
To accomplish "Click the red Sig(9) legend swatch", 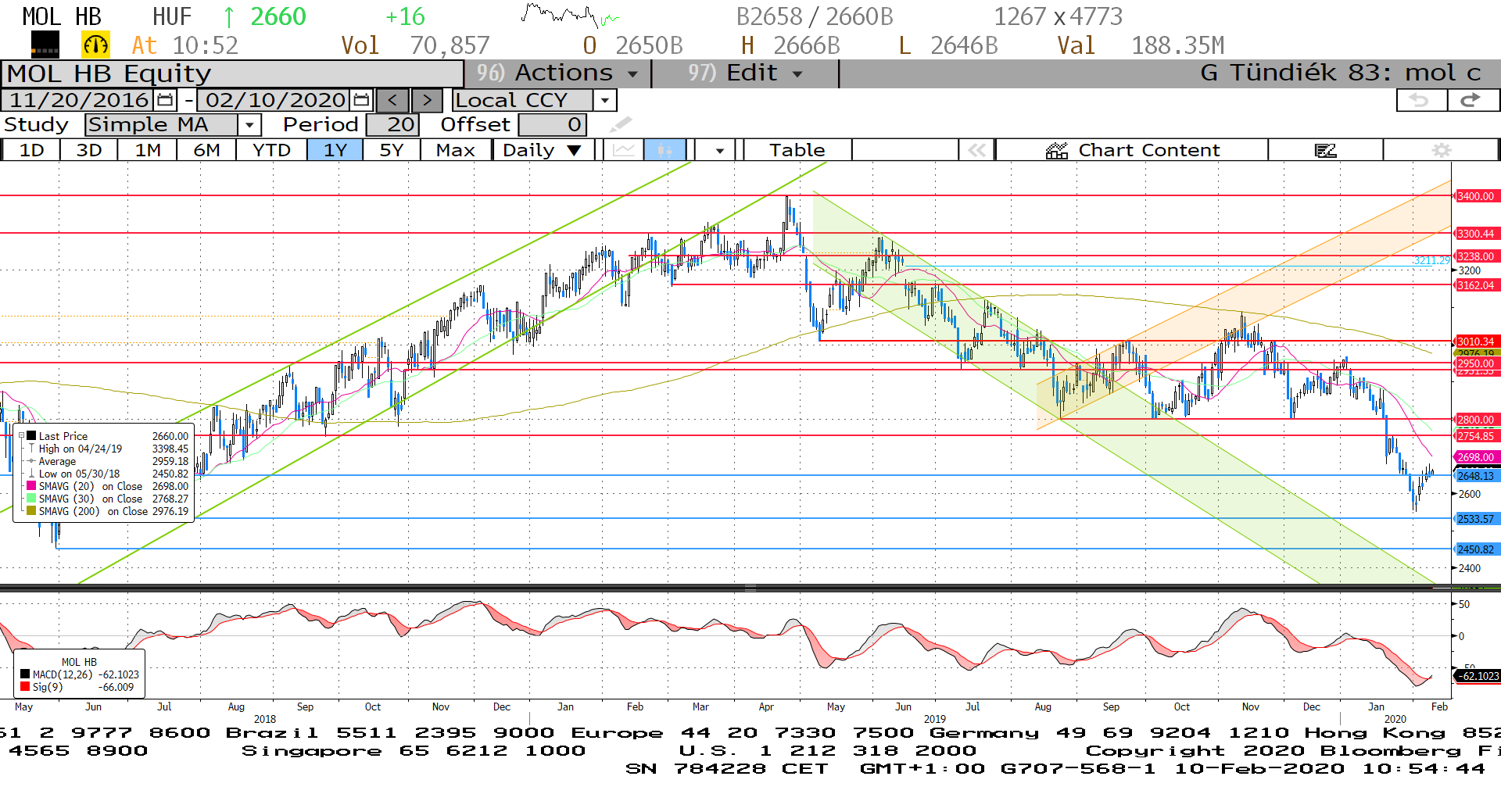I will (x=25, y=687).
